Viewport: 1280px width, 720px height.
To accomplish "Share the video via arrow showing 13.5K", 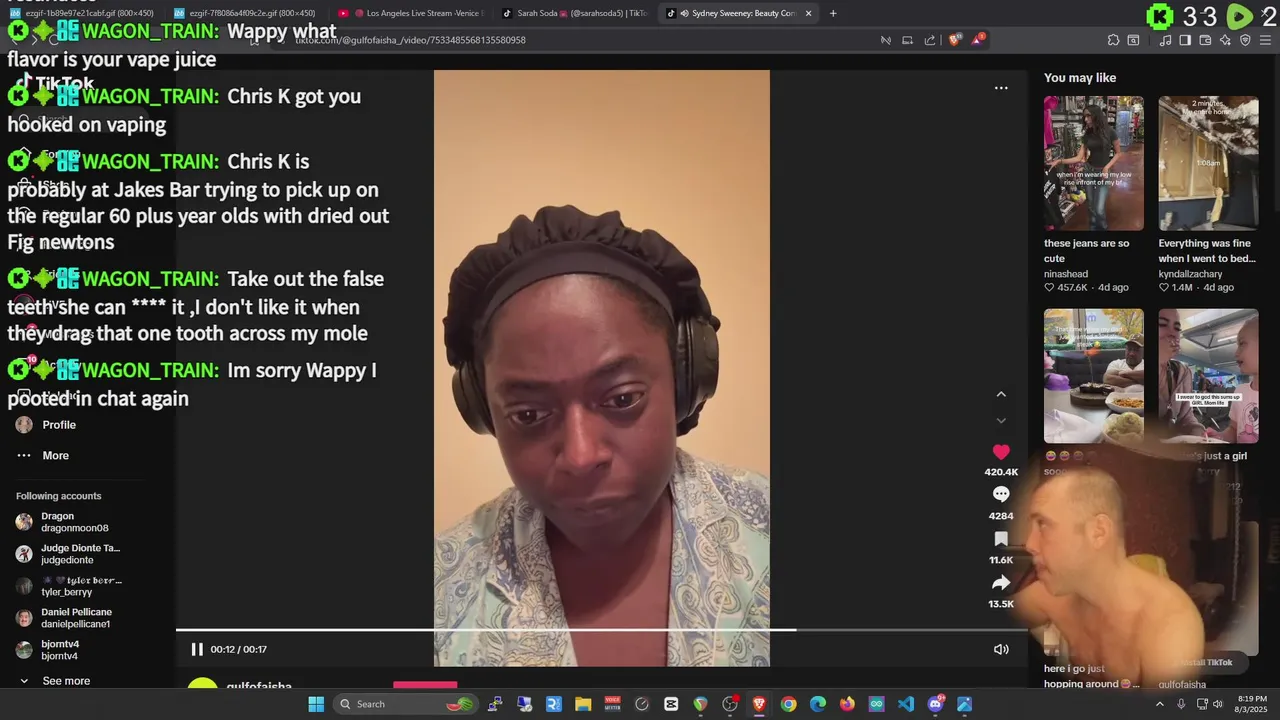I will (1001, 583).
